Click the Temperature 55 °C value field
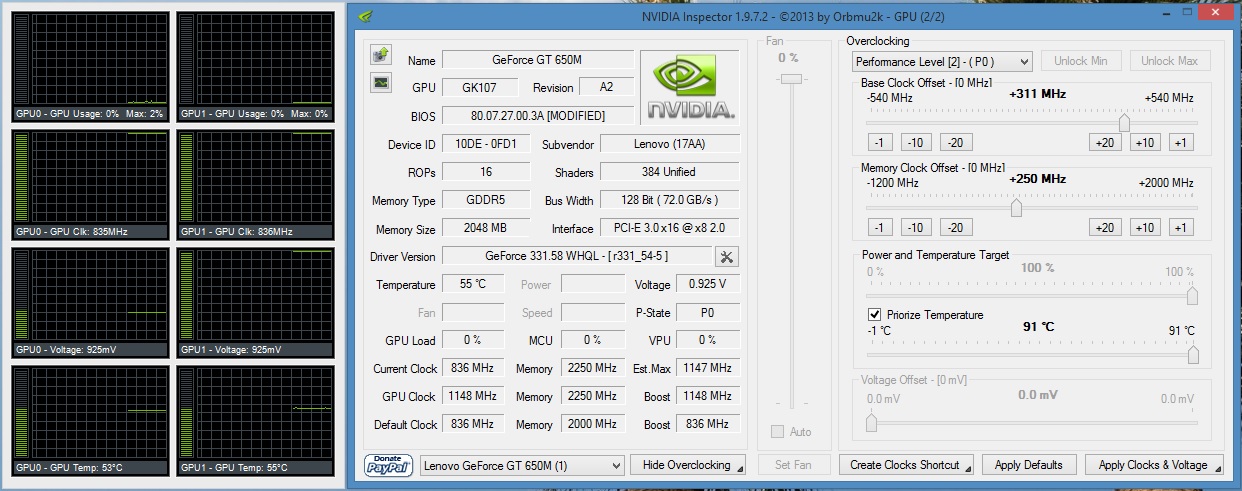Screen dimensions: 1242x491 (x=473, y=284)
